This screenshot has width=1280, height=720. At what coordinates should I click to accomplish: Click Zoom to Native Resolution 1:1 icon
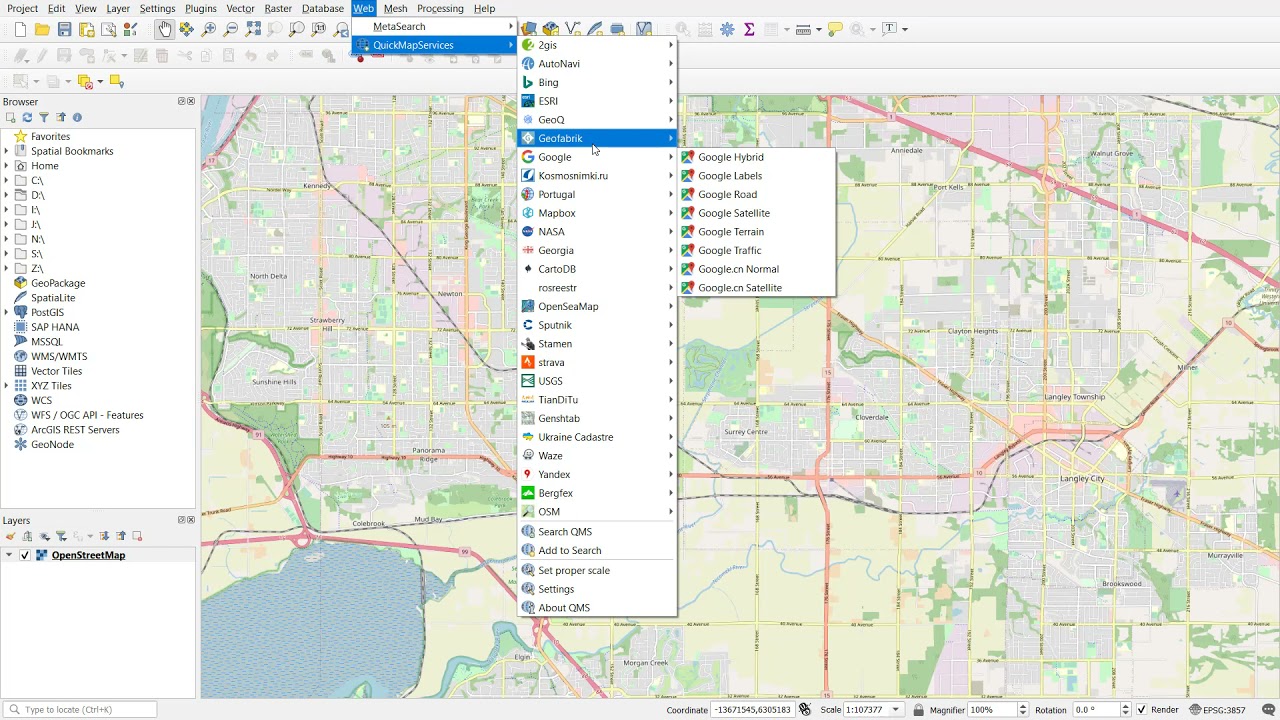[319, 29]
